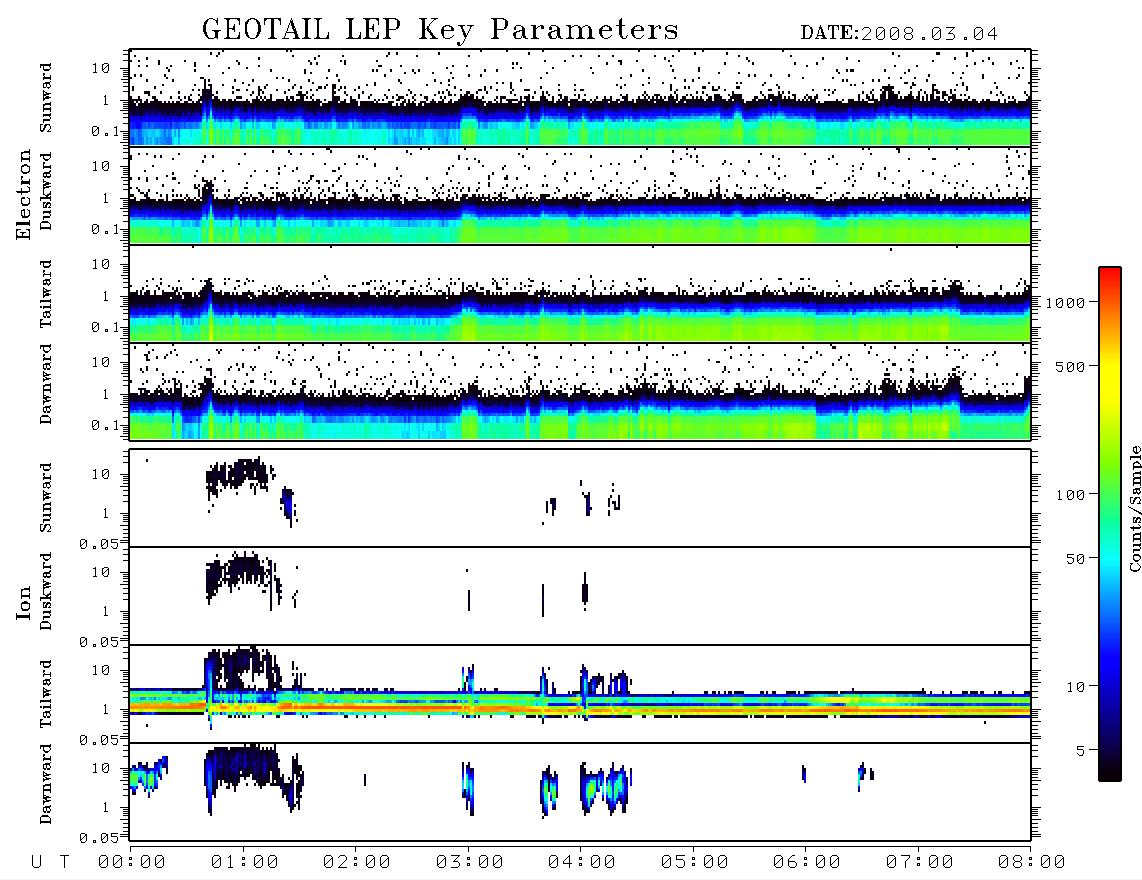The width and height of the screenshot is (1142, 880).
Task: Click the 07:00 time axis label
Action: [919, 862]
